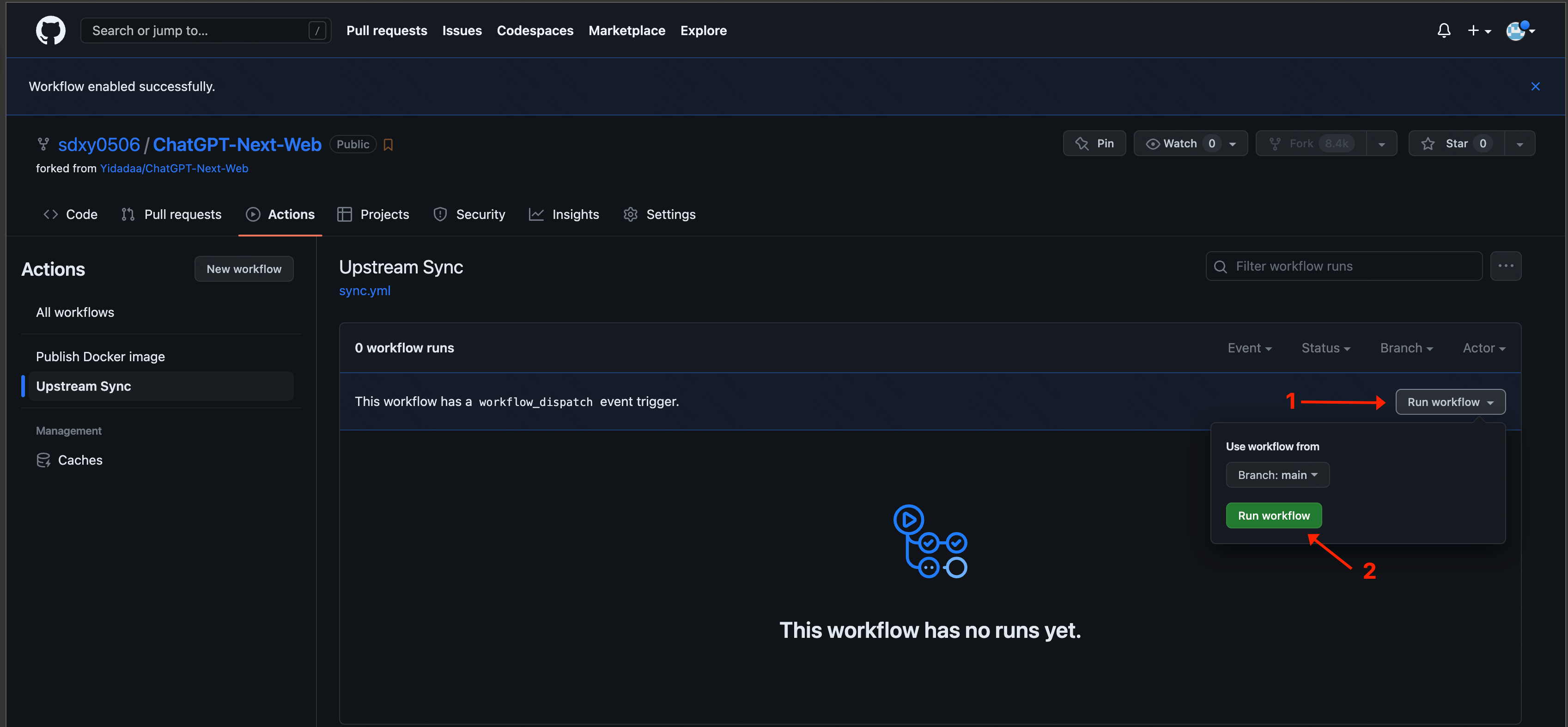Click the Fork count badge 8.4k
1568x727 pixels.
pyautogui.click(x=1337, y=144)
